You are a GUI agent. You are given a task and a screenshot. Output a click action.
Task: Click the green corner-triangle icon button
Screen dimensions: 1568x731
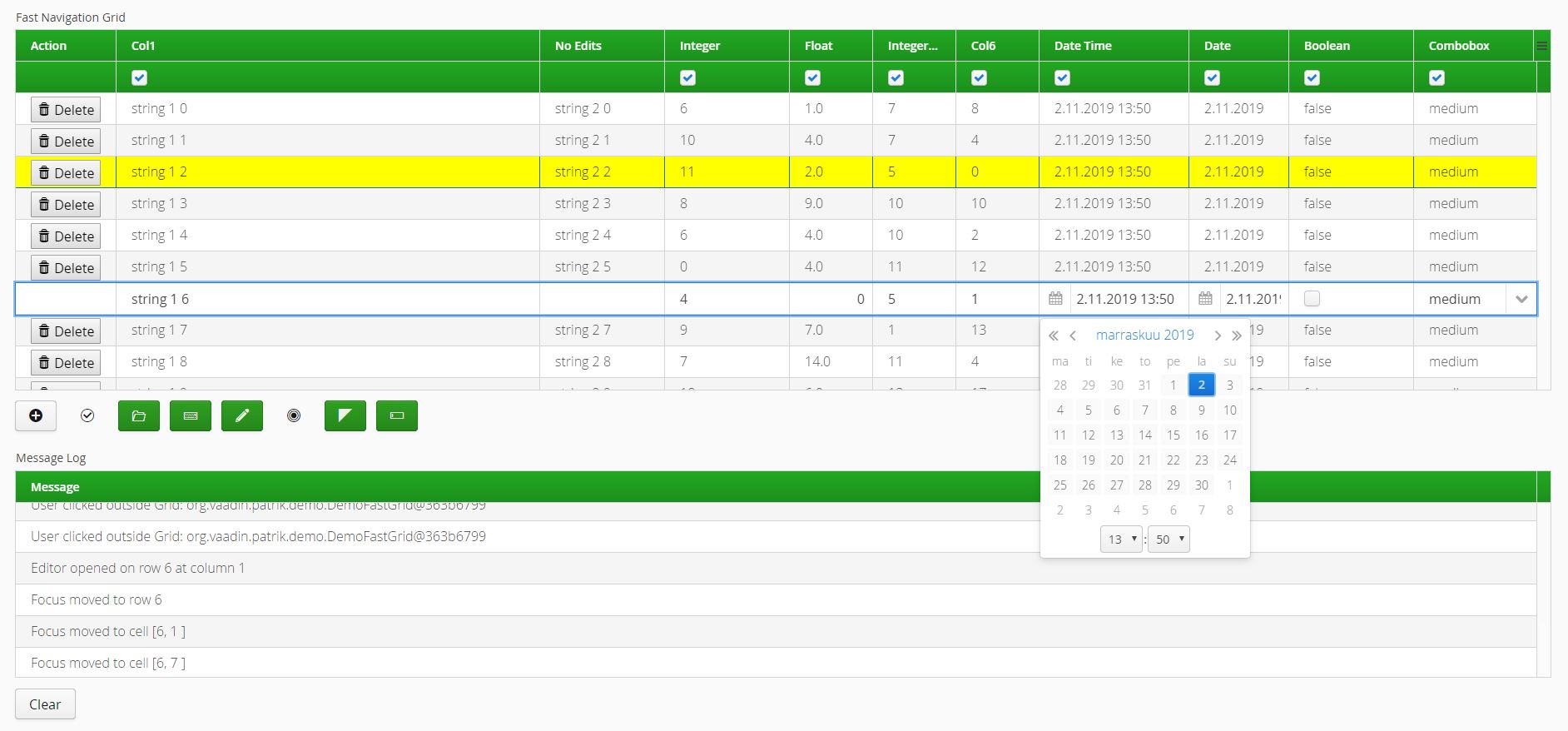point(345,415)
